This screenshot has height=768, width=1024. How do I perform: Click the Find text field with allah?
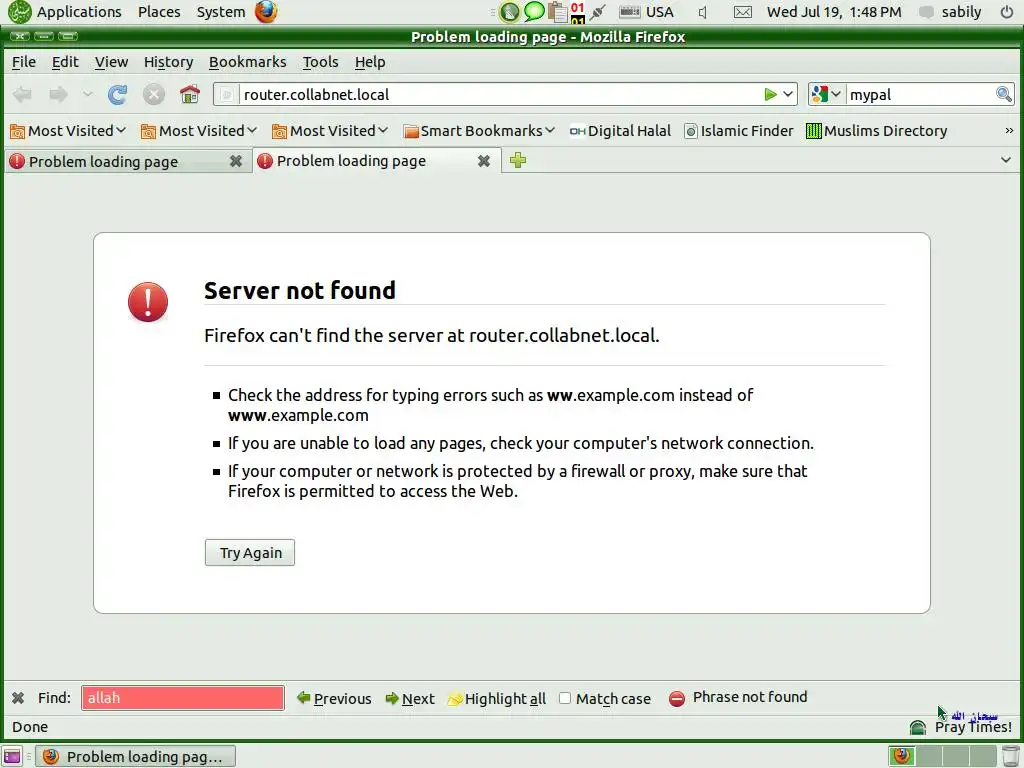point(183,698)
